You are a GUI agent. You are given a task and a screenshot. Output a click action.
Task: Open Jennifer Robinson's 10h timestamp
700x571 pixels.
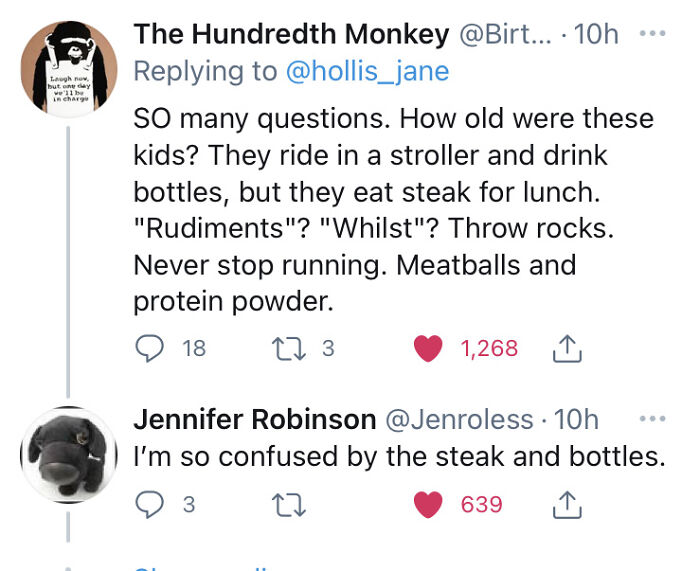tap(576, 419)
